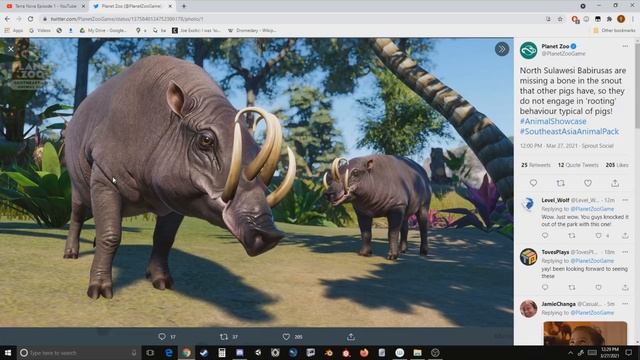Open more options on TovesPlays reply
640x360 pixels.
click(x=625, y=252)
